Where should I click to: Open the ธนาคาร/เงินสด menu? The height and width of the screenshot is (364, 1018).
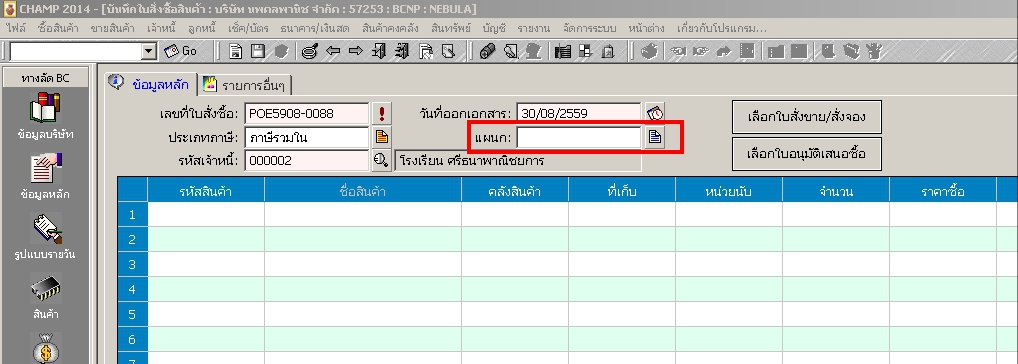pos(315,29)
